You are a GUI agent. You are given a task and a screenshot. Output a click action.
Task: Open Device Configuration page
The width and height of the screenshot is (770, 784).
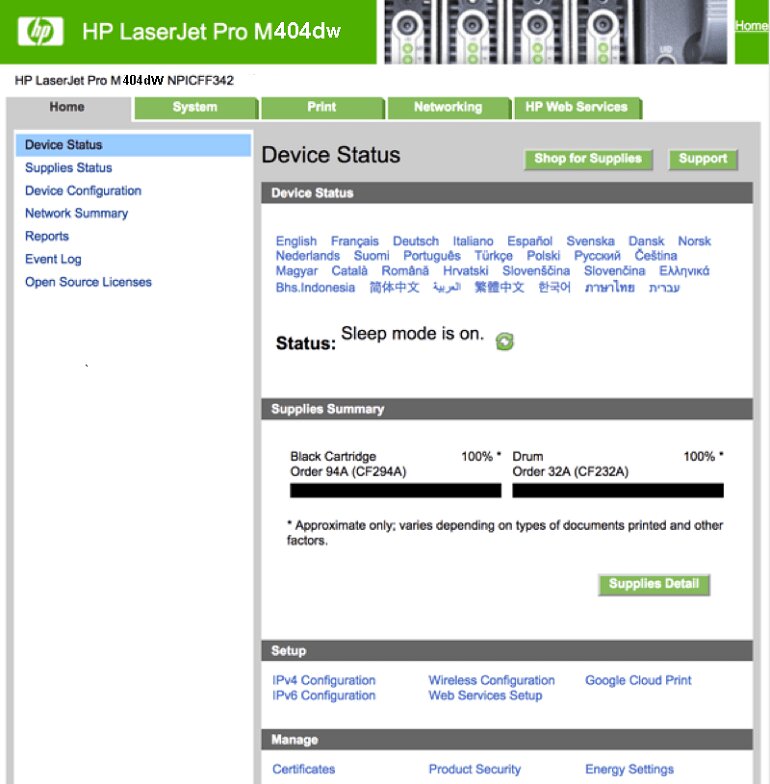(x=83, y=190)
